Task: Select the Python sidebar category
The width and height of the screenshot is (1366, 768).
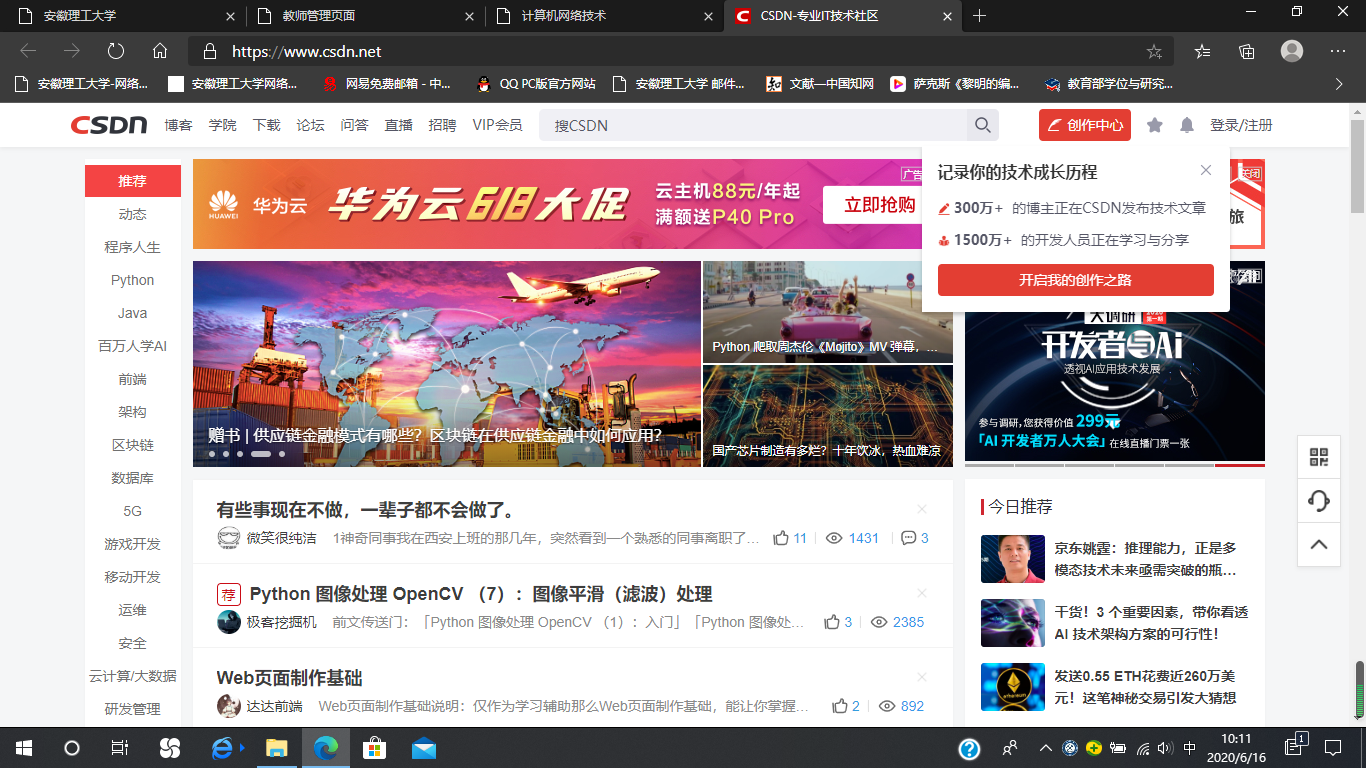Action: click(x=133, y=280)
